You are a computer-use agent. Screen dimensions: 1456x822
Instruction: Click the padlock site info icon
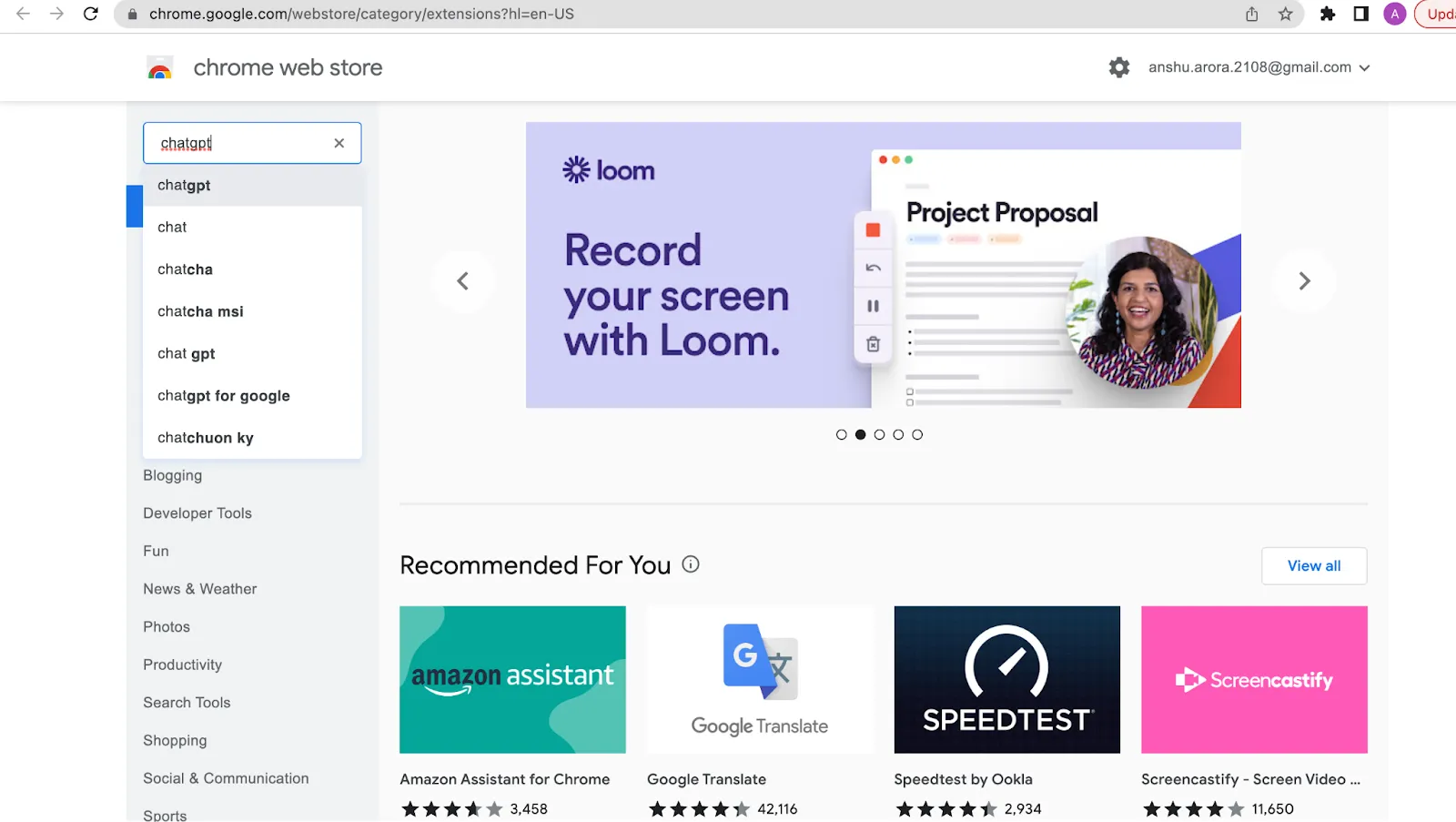click(x=133, y=15)
